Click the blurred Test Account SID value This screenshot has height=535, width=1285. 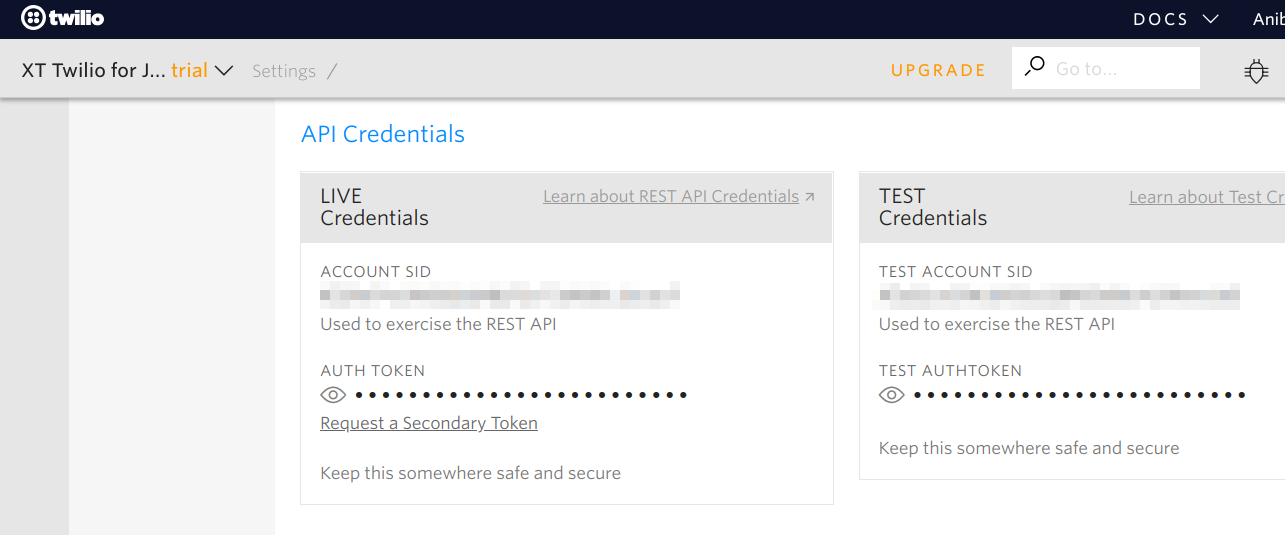click(1060, 294)
